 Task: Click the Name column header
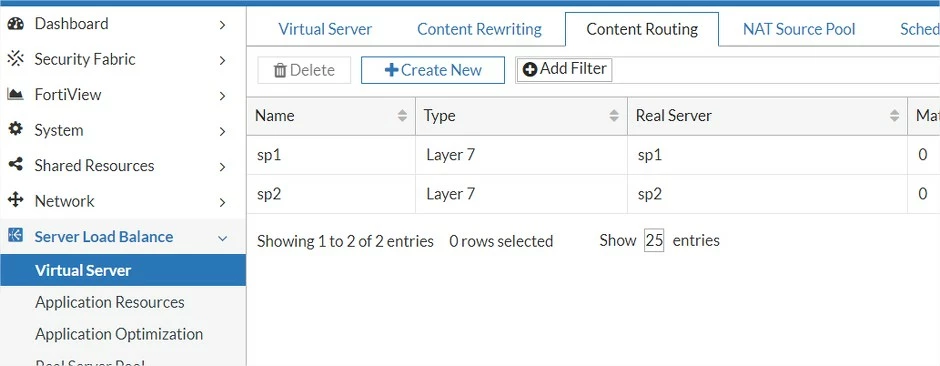331,116
